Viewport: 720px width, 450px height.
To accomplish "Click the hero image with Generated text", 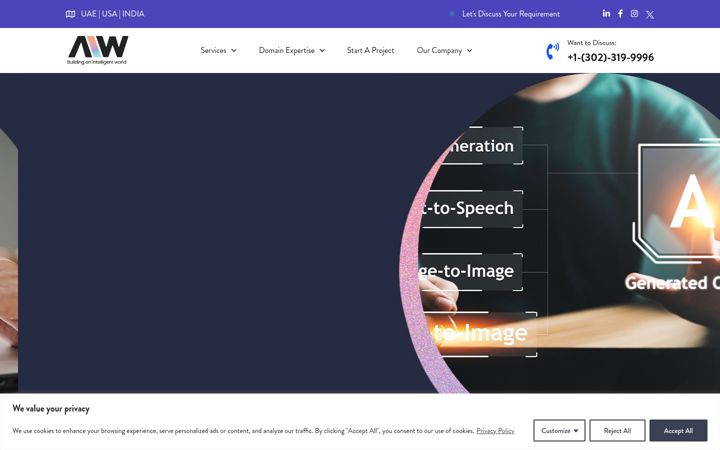I will [x=560, y=233].
